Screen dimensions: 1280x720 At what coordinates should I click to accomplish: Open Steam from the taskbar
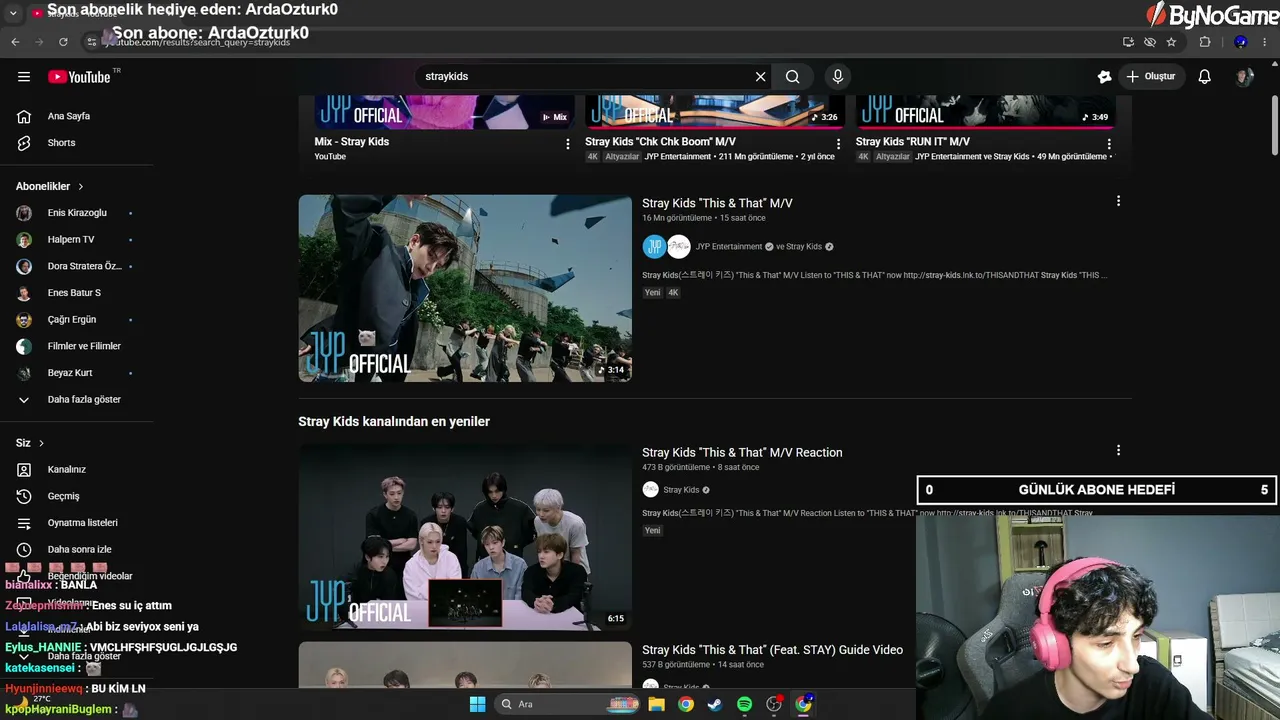[x=715, y=704]
